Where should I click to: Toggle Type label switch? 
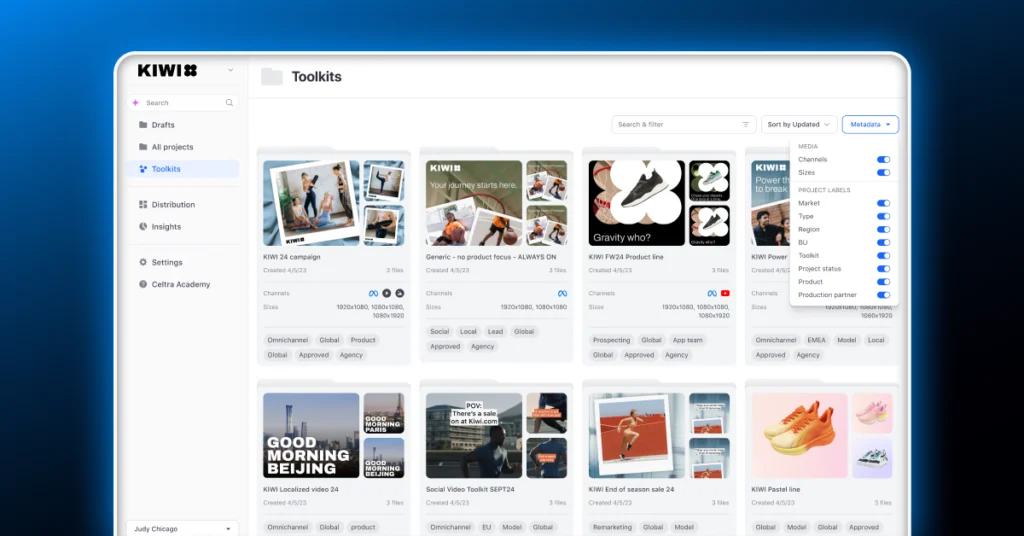click(x=883, y=216)
